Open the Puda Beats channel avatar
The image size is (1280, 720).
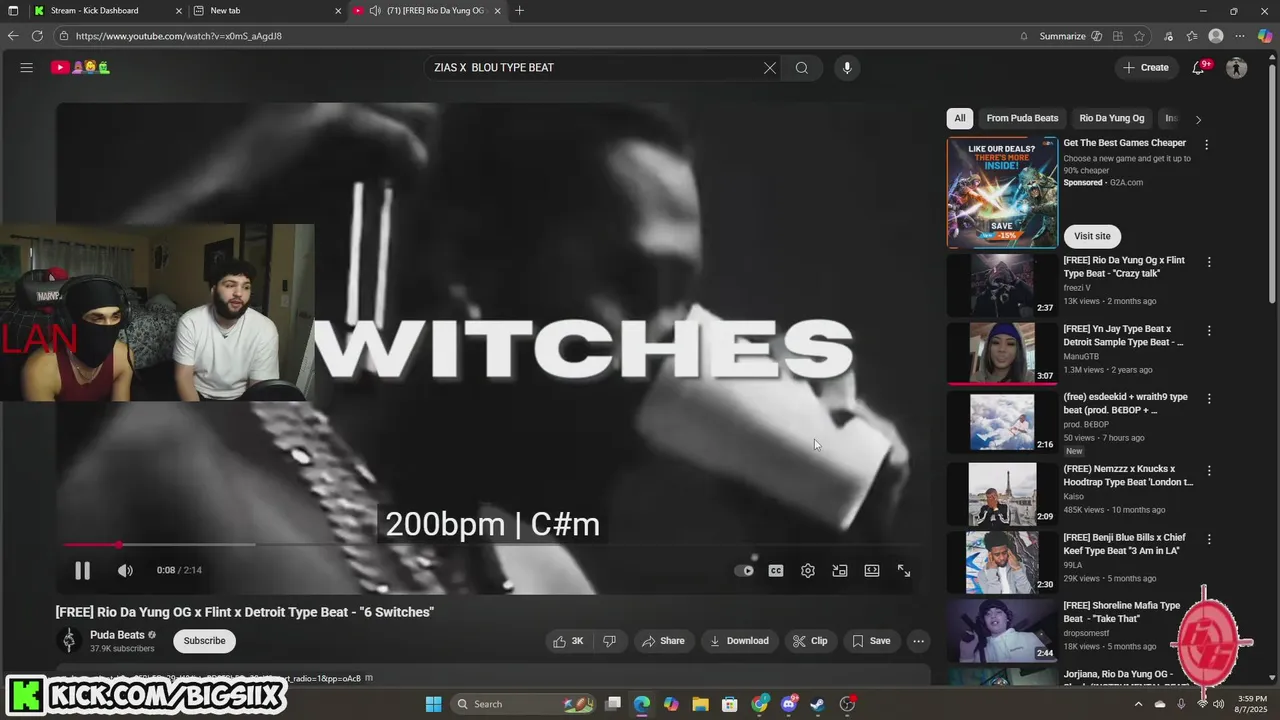pos(69,641)
